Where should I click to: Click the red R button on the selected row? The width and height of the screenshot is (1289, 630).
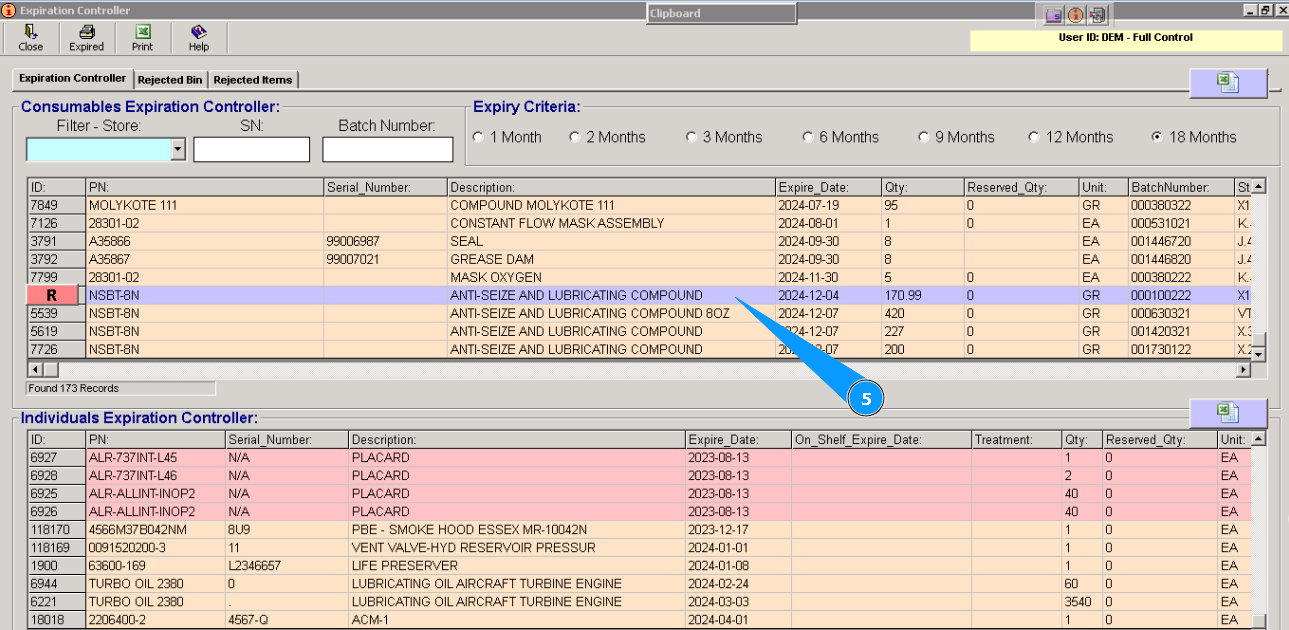(x=53, y=296)
